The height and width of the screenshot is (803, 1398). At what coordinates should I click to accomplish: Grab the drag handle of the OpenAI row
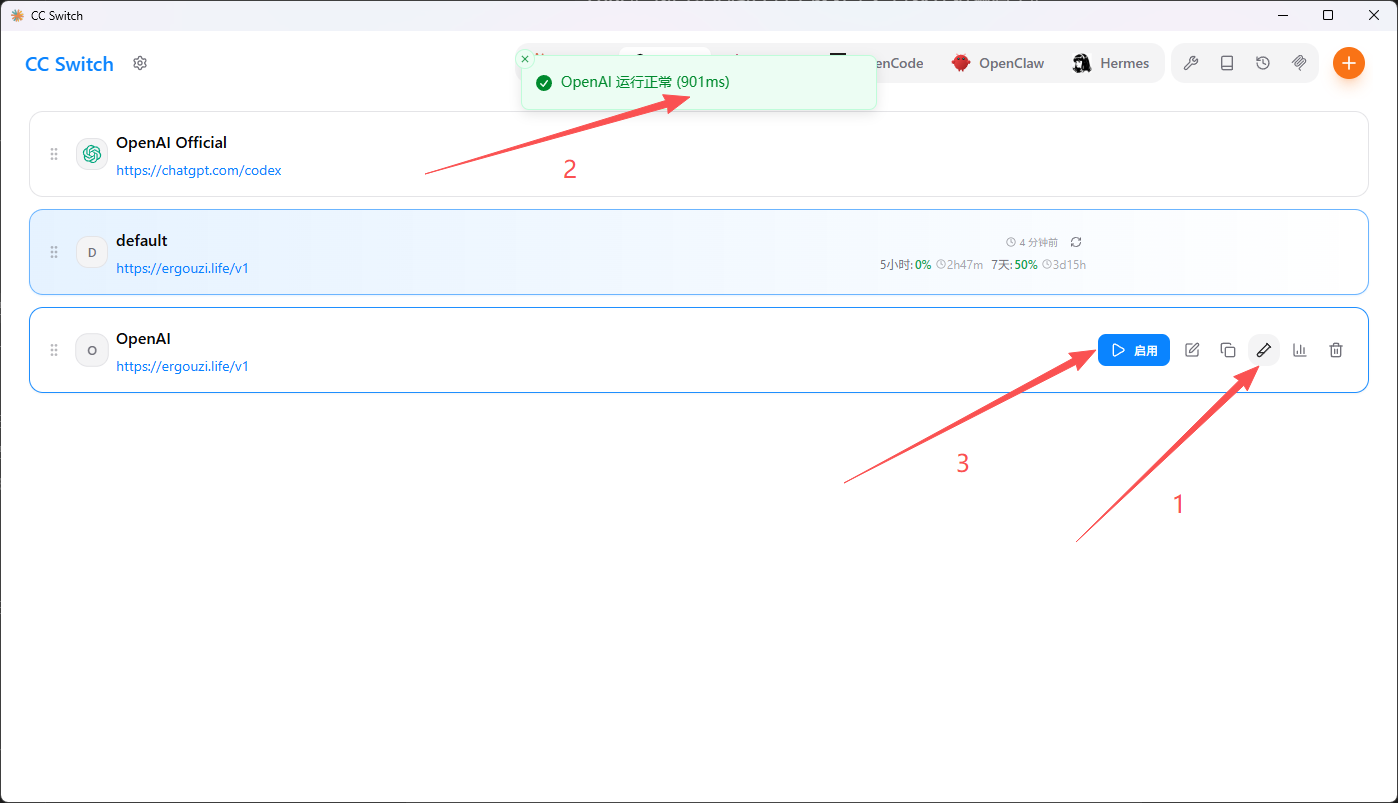pyautogui.click(x=54, y=350)
